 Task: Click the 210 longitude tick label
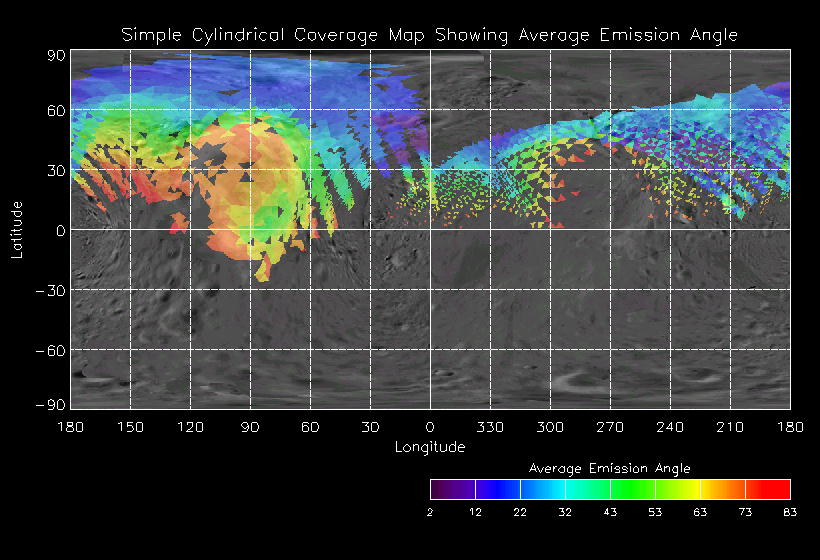tap(730, 427)
